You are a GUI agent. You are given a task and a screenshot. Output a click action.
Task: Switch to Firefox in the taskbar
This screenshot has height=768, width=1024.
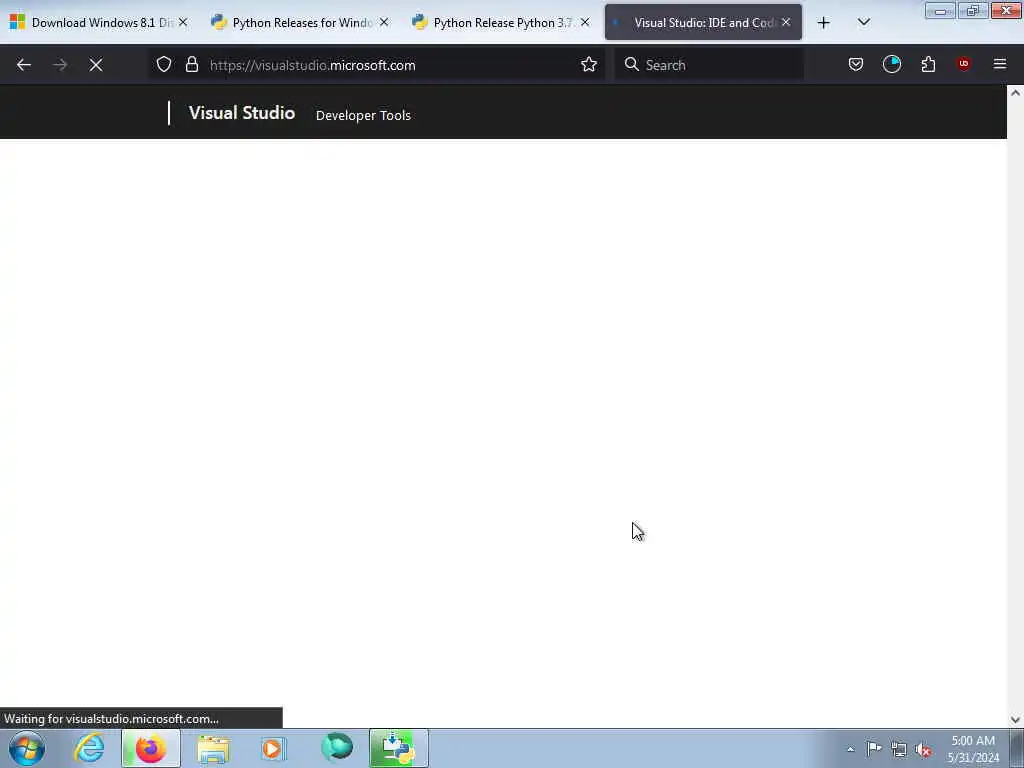point(151,748)
